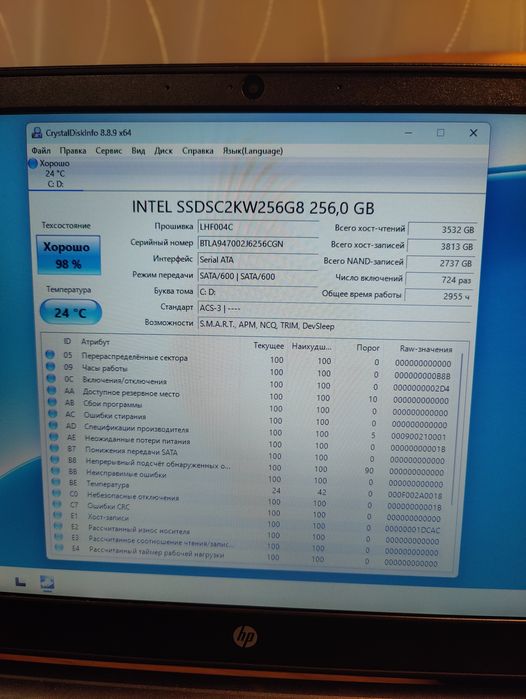The height and width of the screenshot is (699, 526).
Task: Open the Сервис menu
Action: click(108, 151)
